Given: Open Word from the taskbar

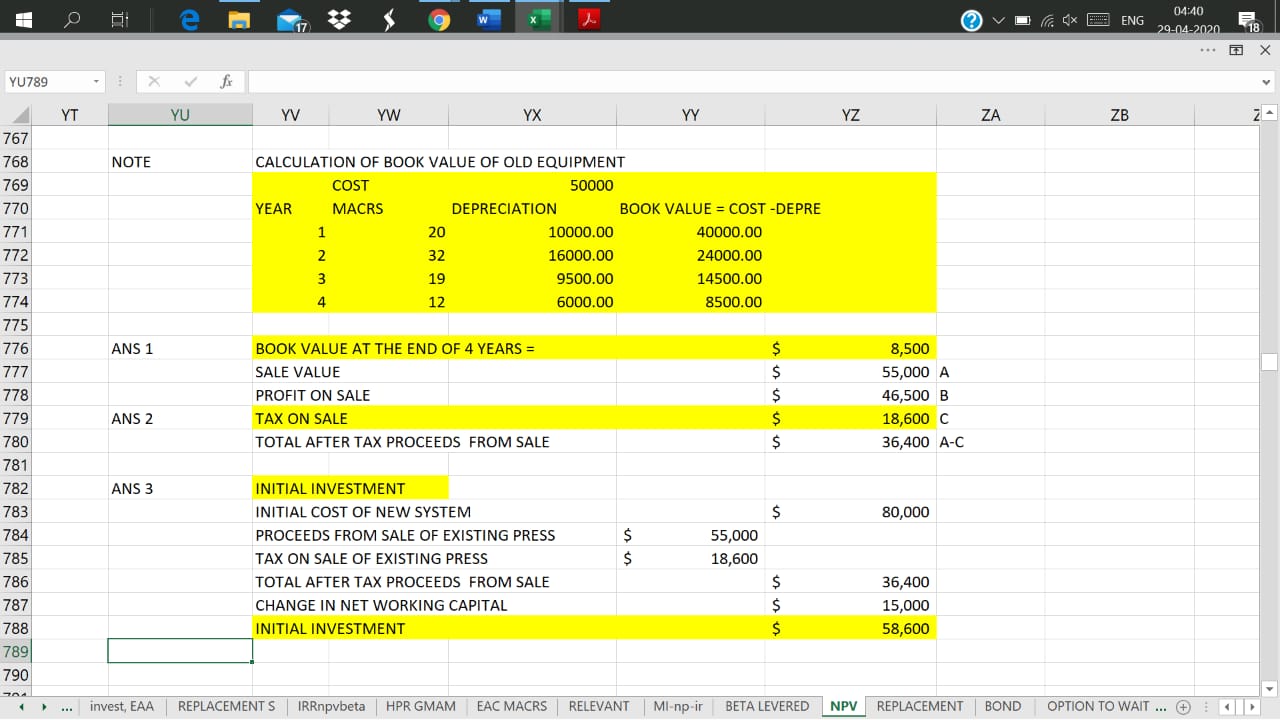Looking at the screenshot, I should click(x=489, y=21).
